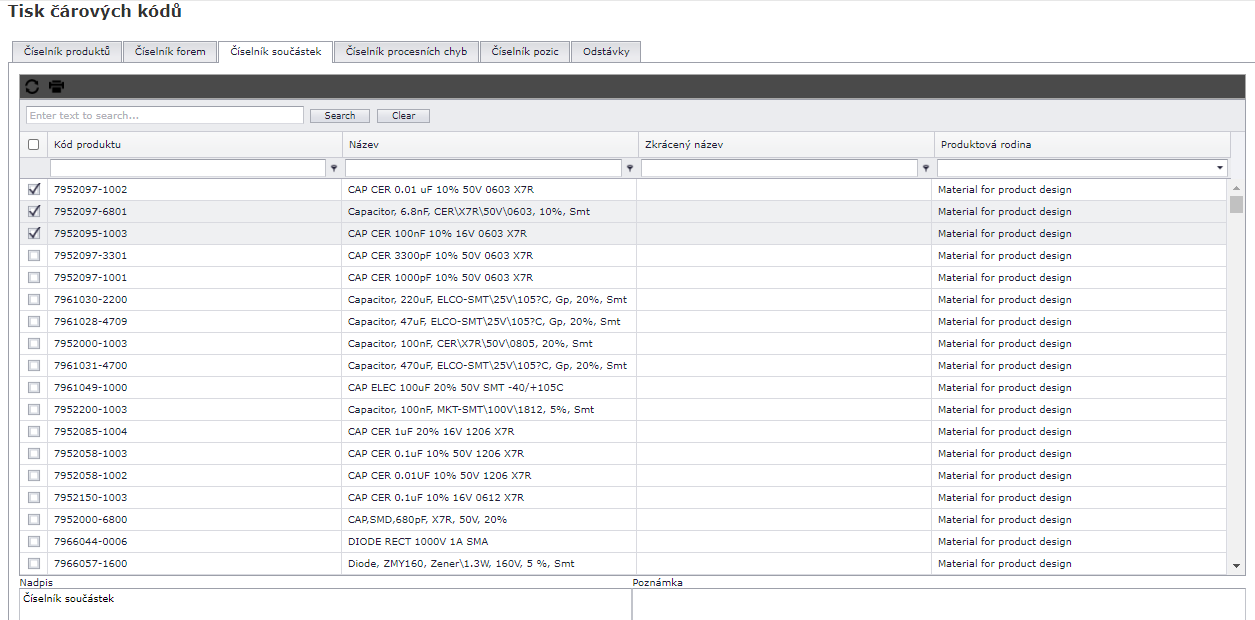The height and width of the screenshot is (620, 1255).
Task: Click scrollbar up arrow of the grid
Action: coord(1237,188)
